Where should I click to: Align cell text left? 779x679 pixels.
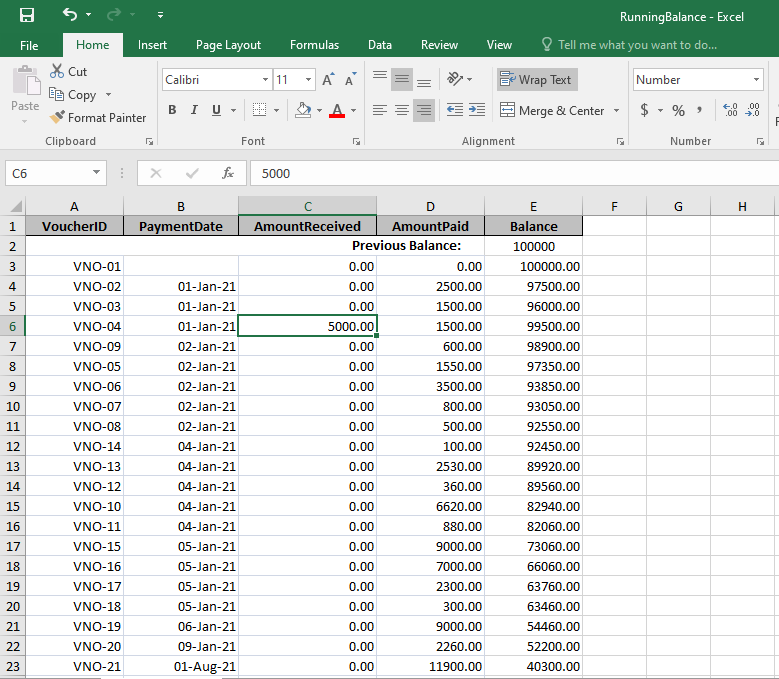(x=380, y=110)
